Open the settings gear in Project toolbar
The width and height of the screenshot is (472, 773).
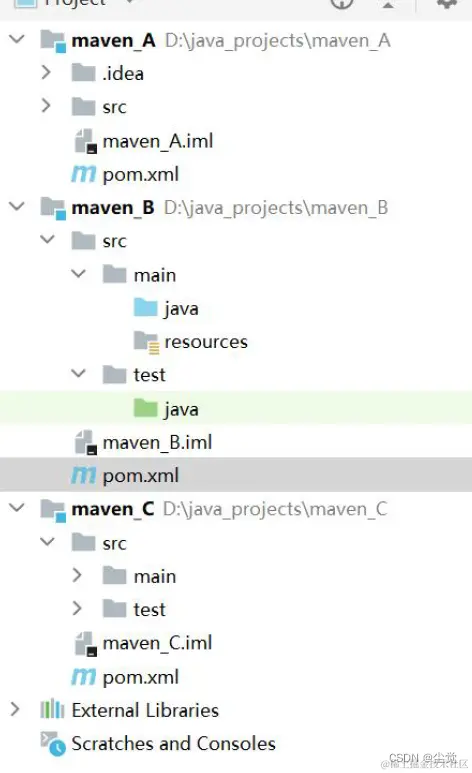[x=447, y=4]
